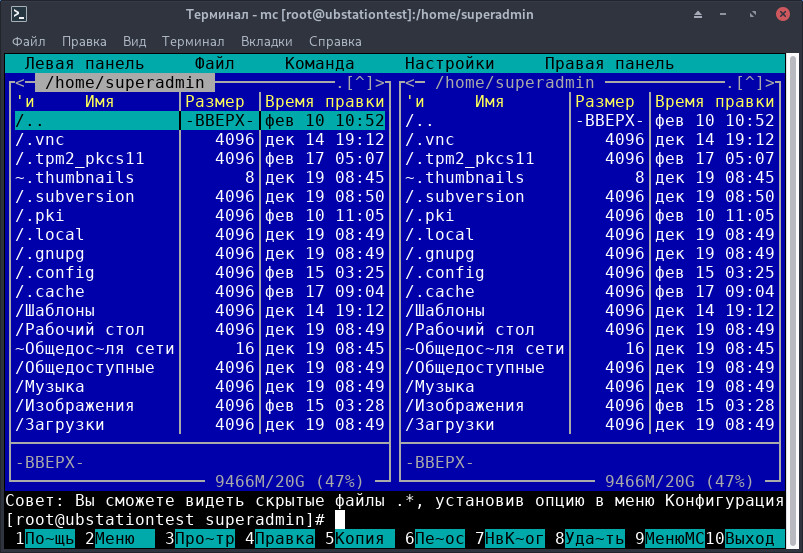Open the Файл menu in the terminal menu bar
The image size is (803, 553).
click(x=29, y=42)
